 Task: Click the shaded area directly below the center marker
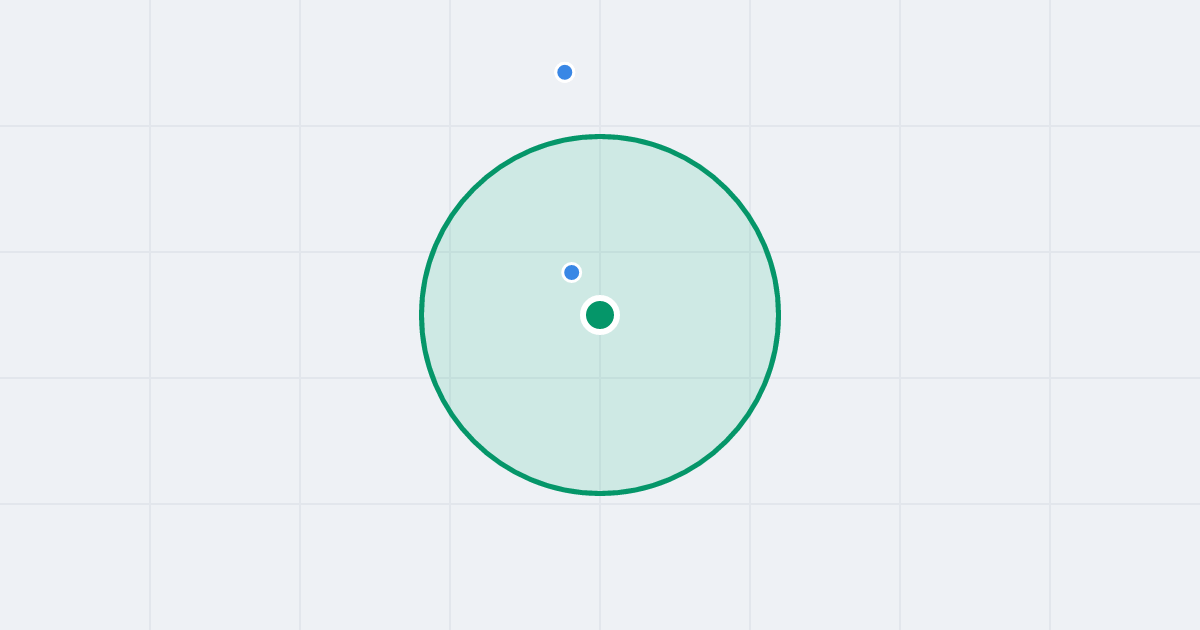[x=600, y=410]
